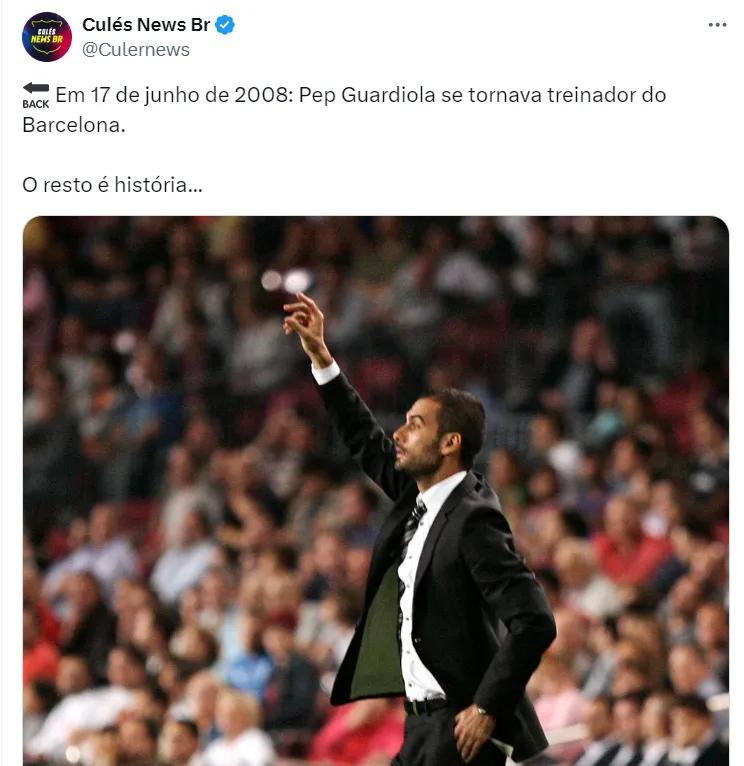Click the 'Pep Guardiola' name in tweet text
This screenshot has width=744, height=766.
(x=367, y=95)
